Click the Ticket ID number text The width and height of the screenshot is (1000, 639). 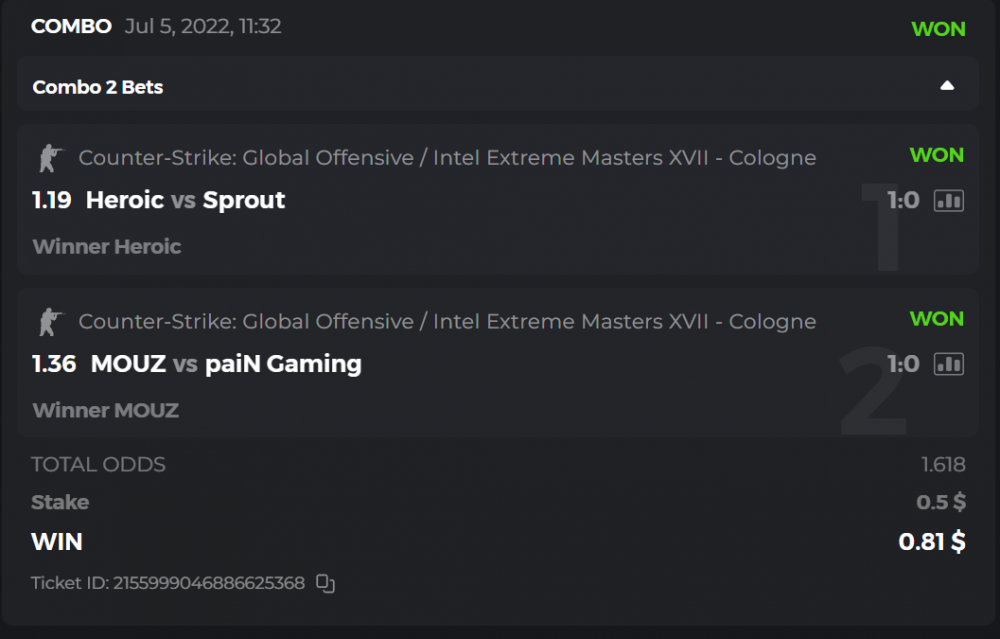pos(209,583)
